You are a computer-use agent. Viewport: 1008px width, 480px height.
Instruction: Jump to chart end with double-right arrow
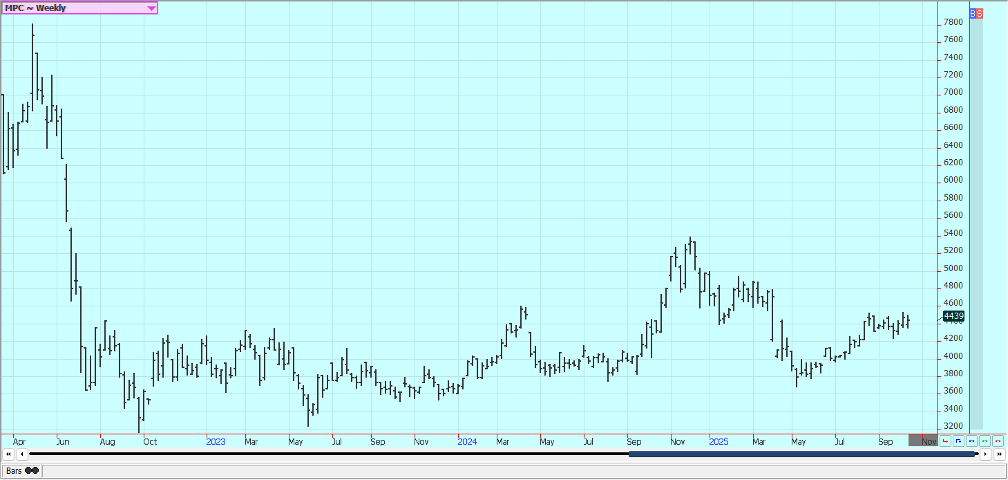click(998, 454)
